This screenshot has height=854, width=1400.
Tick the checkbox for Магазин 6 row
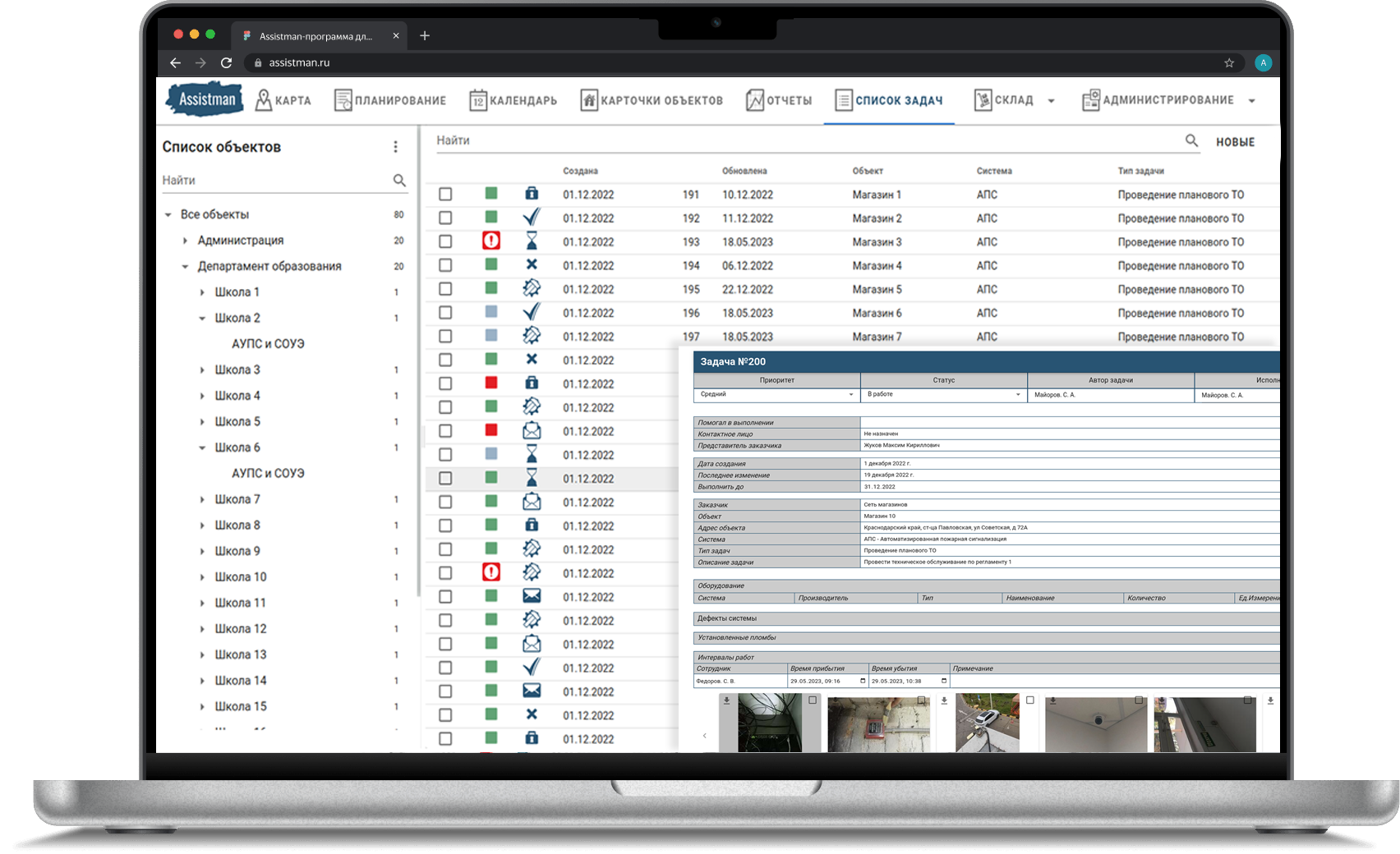(445, 312)
